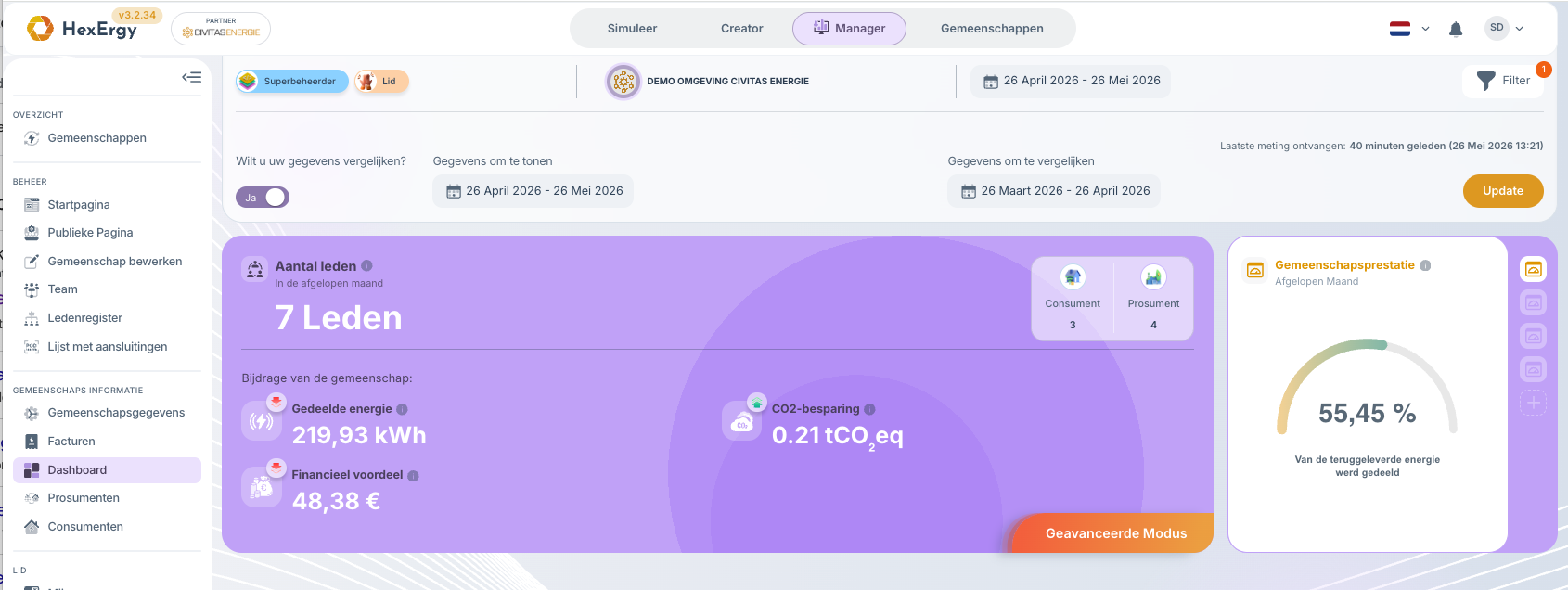Screen dimensions: 1568x590
Task: Open the Filter button
Action: [x=1503, y=81]
